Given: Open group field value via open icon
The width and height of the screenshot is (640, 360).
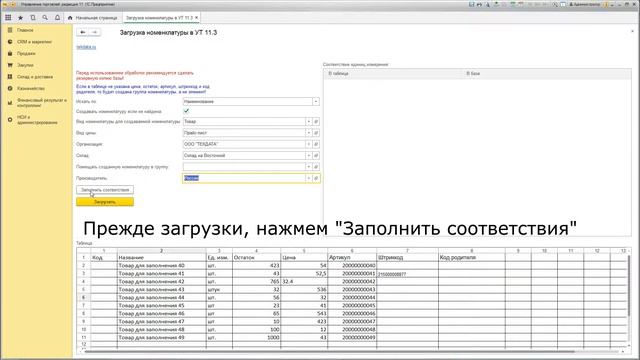Looking at the screenshot, I should (316, 167).
